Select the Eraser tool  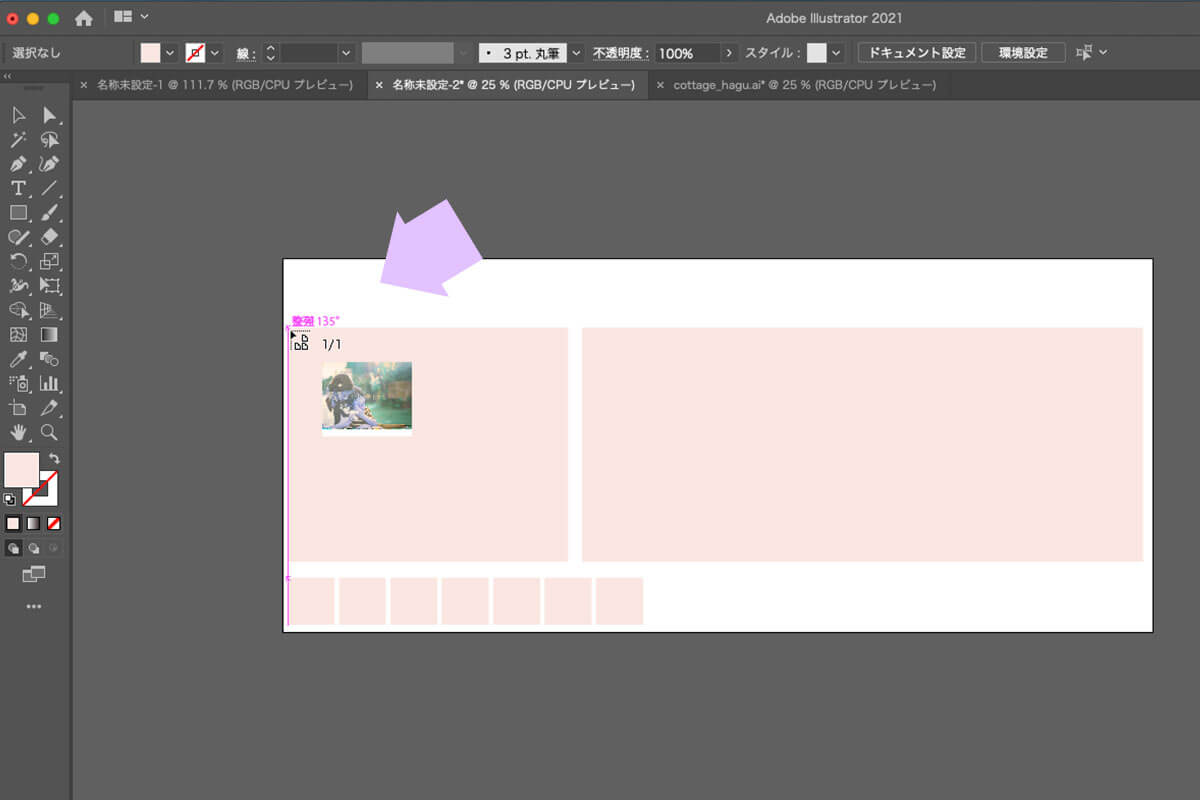49,237
